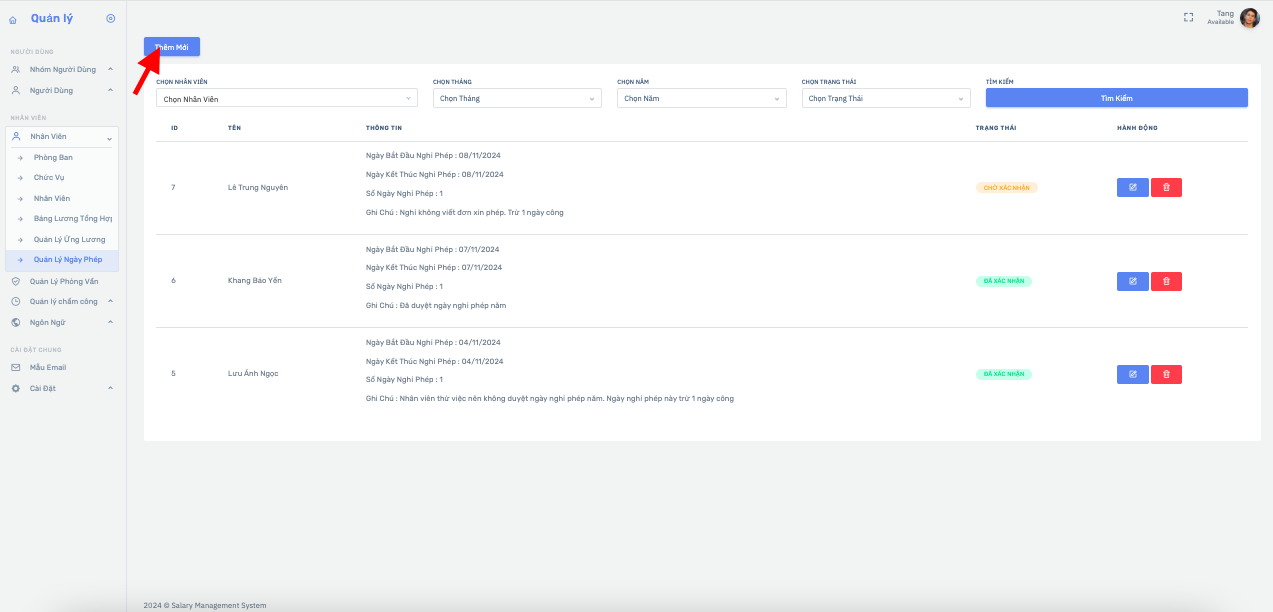The image size is (1273, 612).
Task: Open the user avatar profile picture
Action: pos(1249,17)
